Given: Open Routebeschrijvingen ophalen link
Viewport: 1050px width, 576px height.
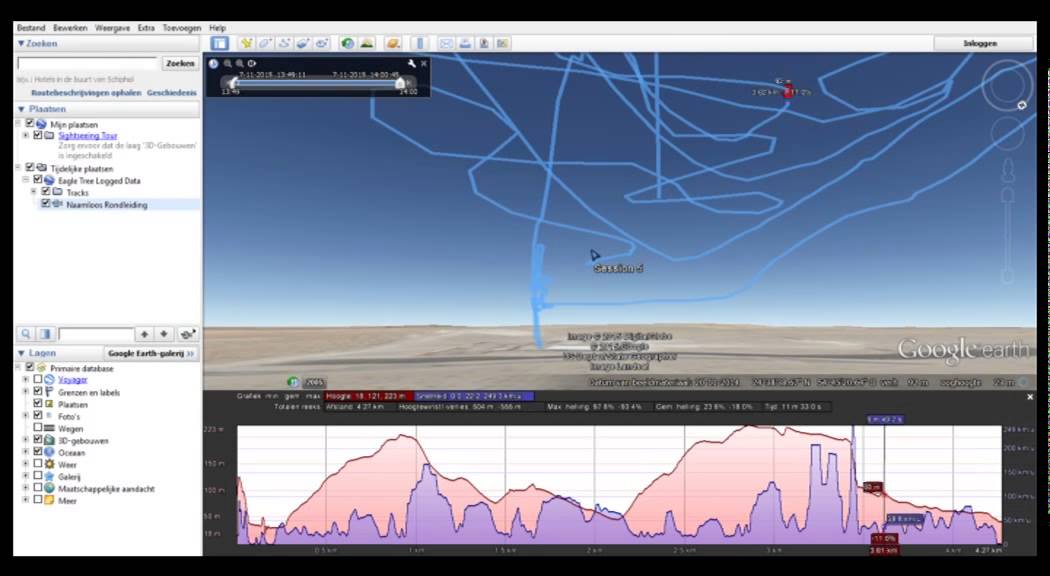Looking at the screenshot, I should (x=86, y=93).
